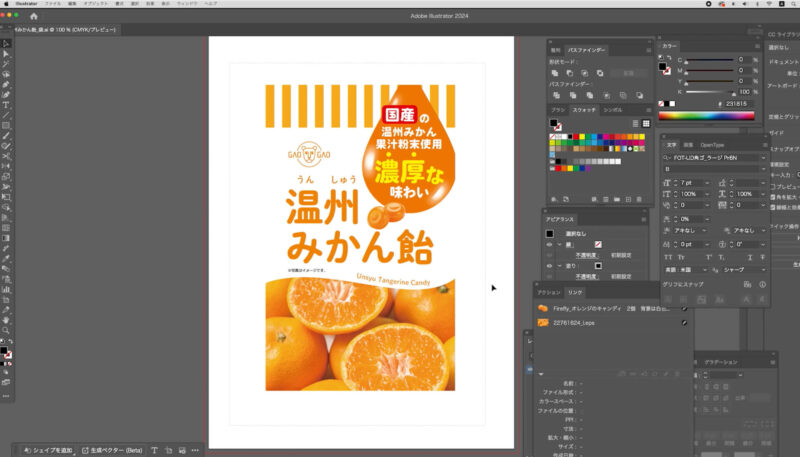This screenshot has height=457, width=800.
Task: Select the Direct Selection tool
Action: [x=6, y=54]
